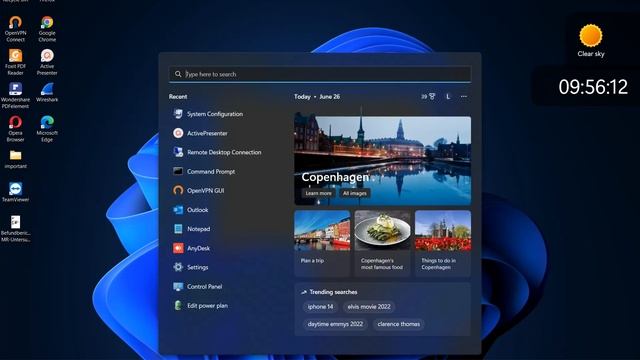Click Learn more on Copenhagen image
Screen dimensions: 640x360
[318, 193]
